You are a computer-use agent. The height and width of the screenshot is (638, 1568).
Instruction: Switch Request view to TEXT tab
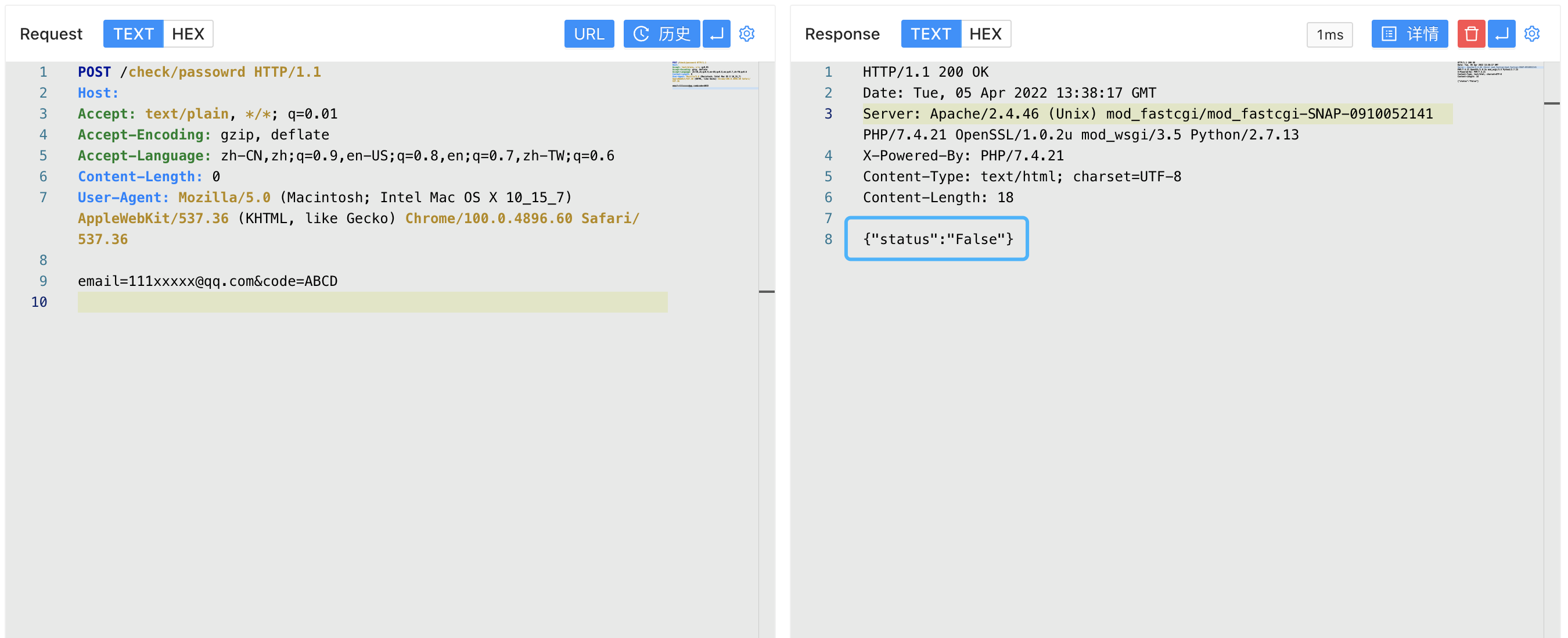pyautogui.click(x=132, y=34)
